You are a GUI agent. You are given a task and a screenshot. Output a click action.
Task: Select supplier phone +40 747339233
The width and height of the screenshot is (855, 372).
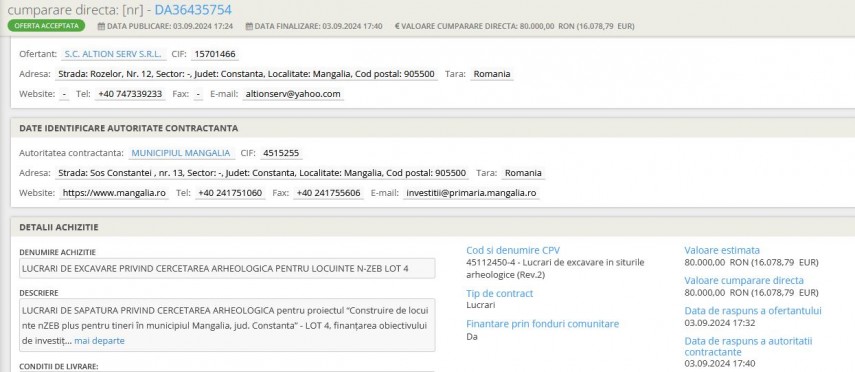130,94
